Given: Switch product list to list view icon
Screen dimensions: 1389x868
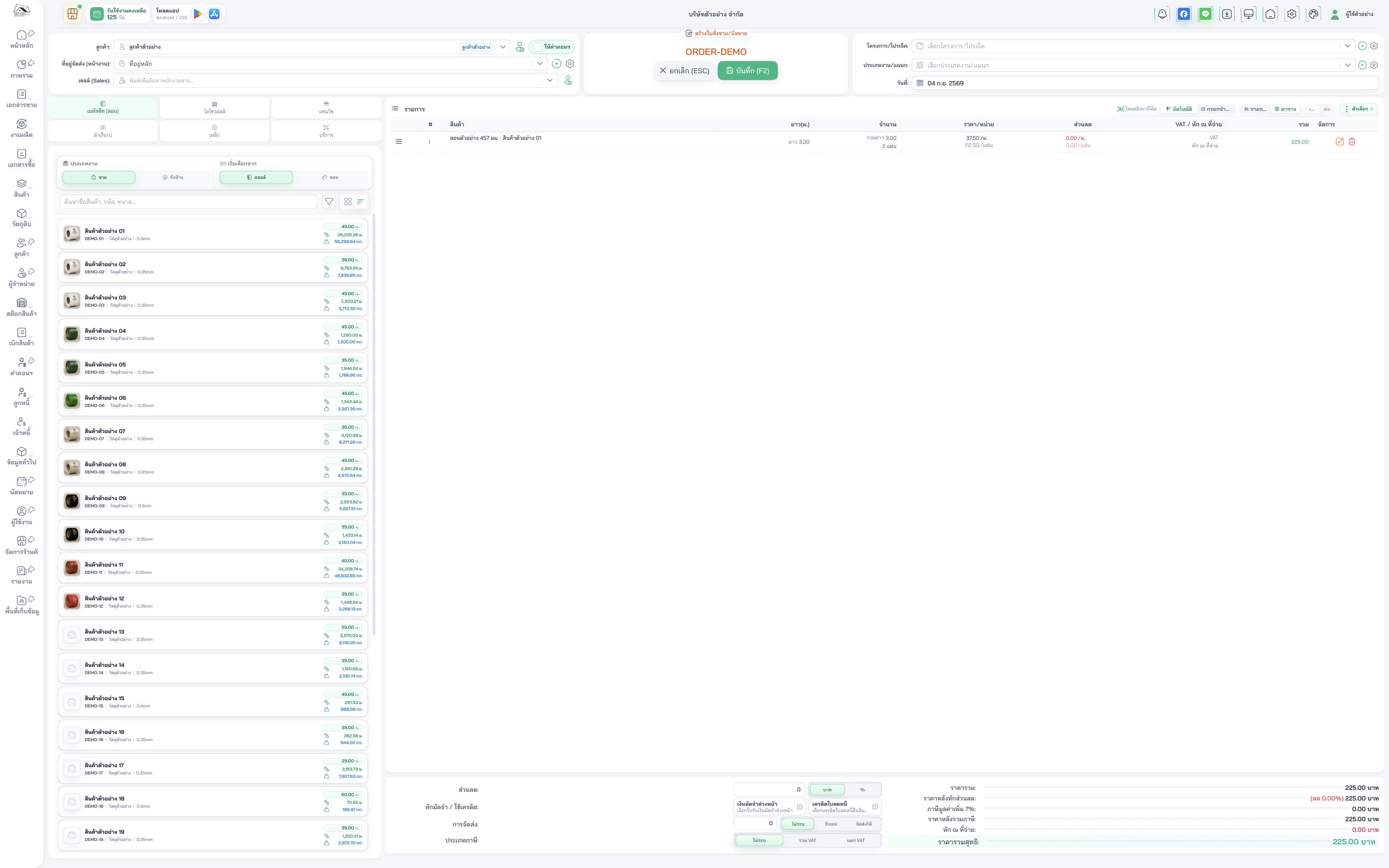Looking at the screenshot, I should [360, 202].
